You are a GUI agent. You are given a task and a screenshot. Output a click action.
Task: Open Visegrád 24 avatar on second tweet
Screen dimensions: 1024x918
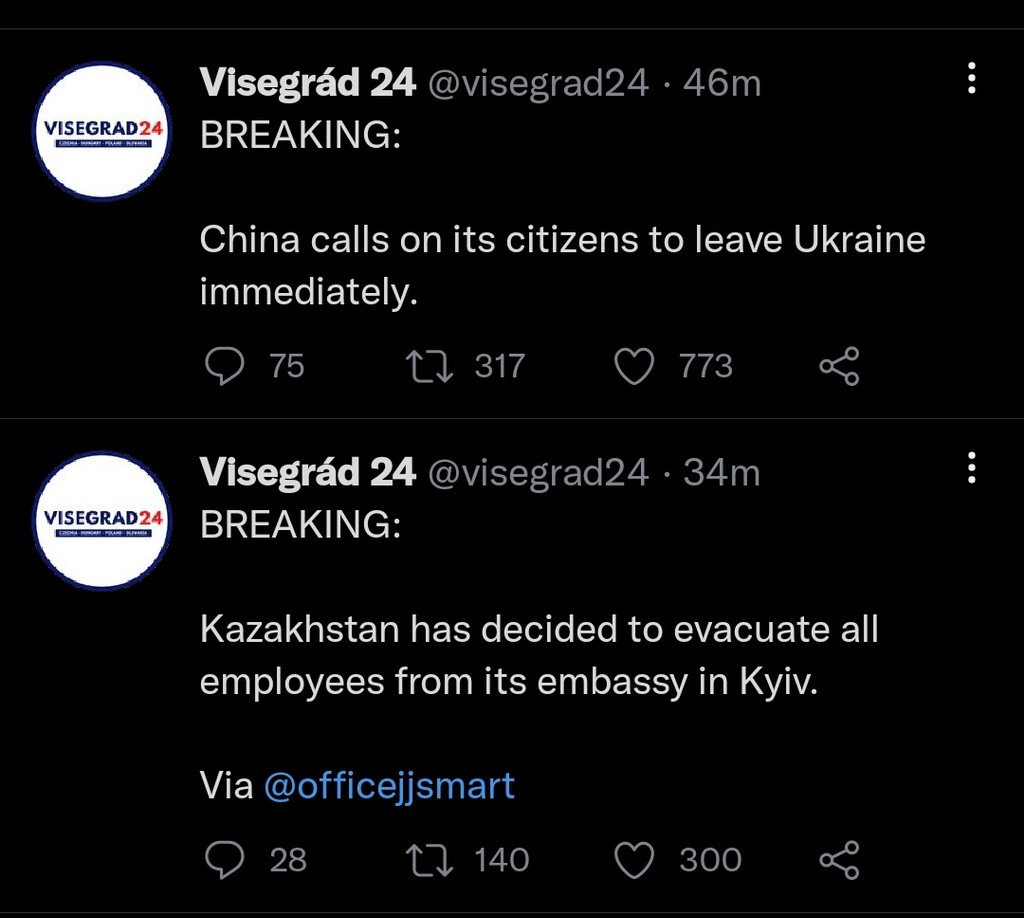click(102, 520)
